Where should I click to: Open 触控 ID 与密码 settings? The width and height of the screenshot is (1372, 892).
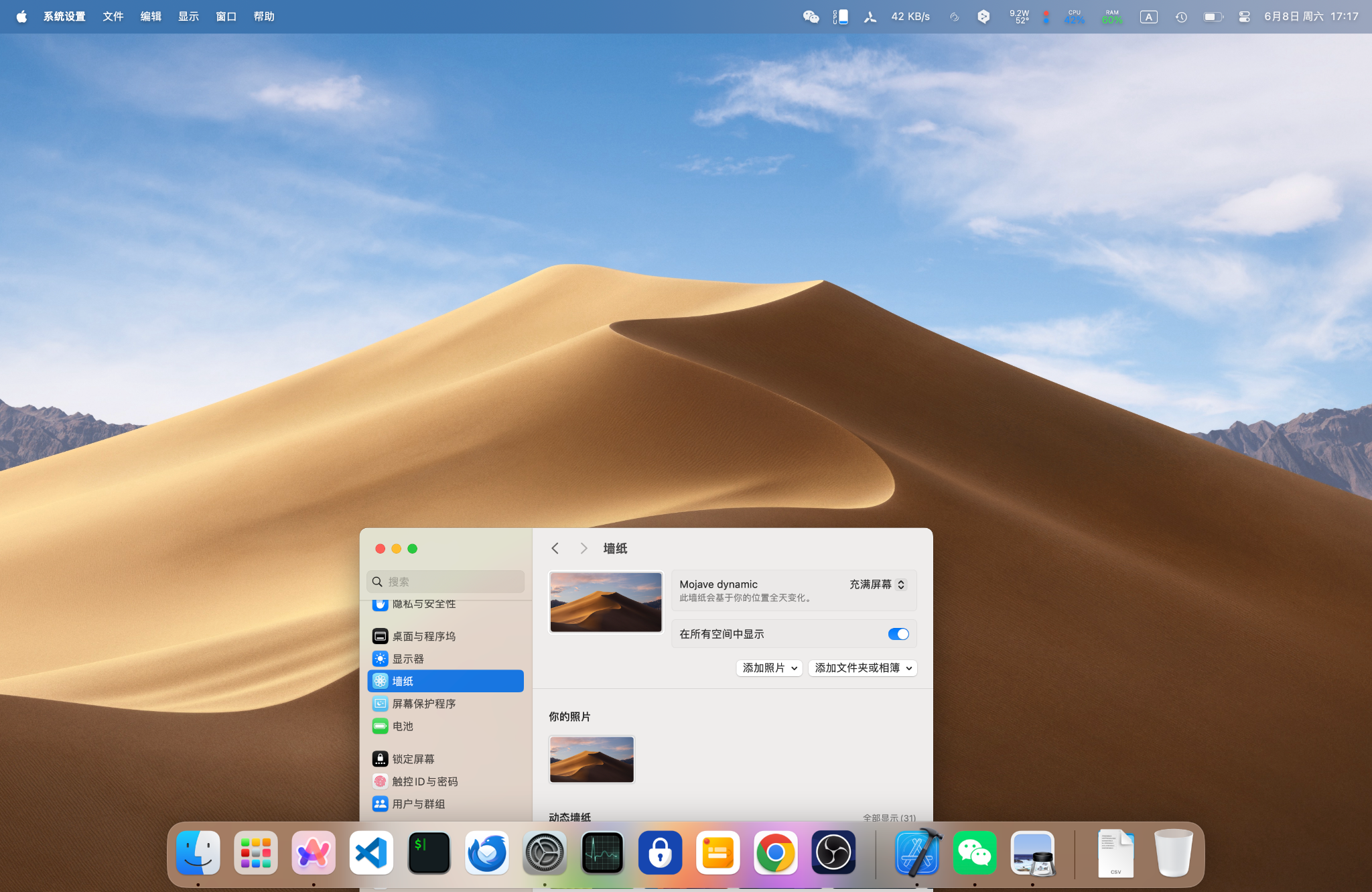pyautogui.click(x=425, y=781)
